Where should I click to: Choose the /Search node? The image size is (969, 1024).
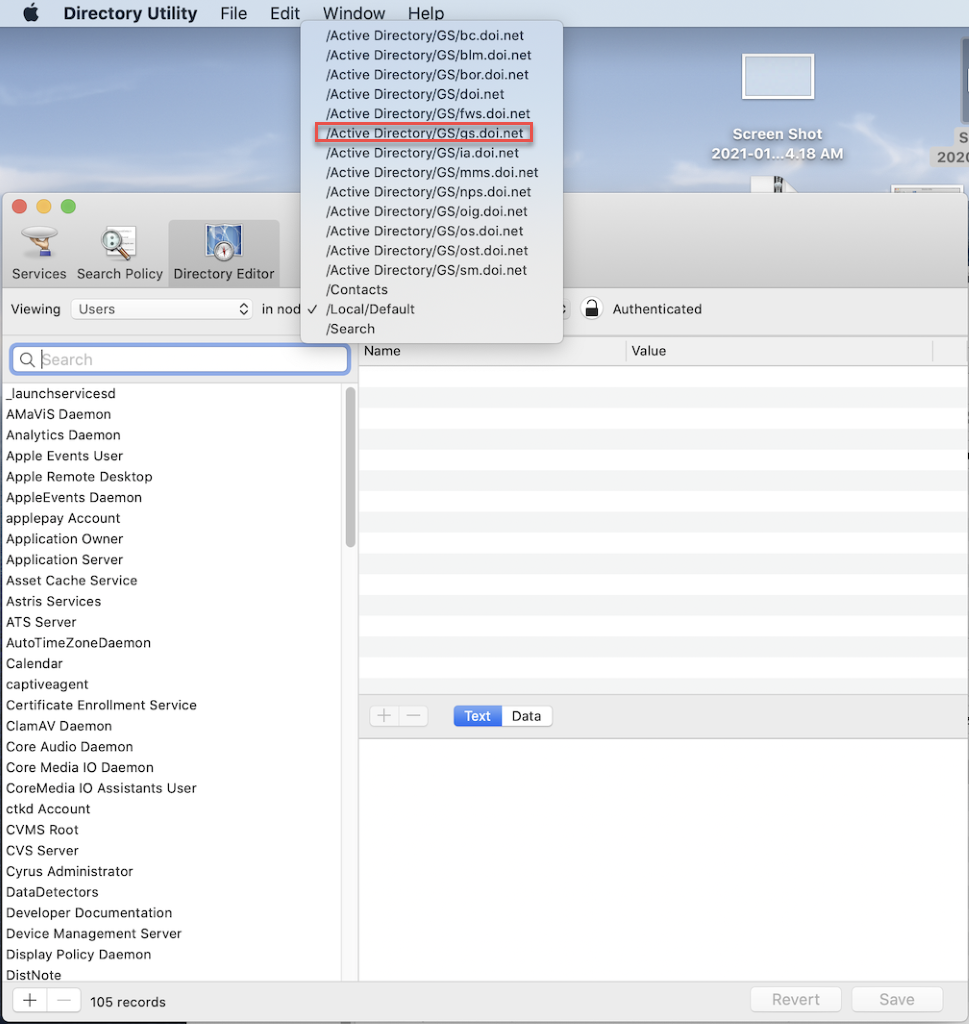pos(432,329)
